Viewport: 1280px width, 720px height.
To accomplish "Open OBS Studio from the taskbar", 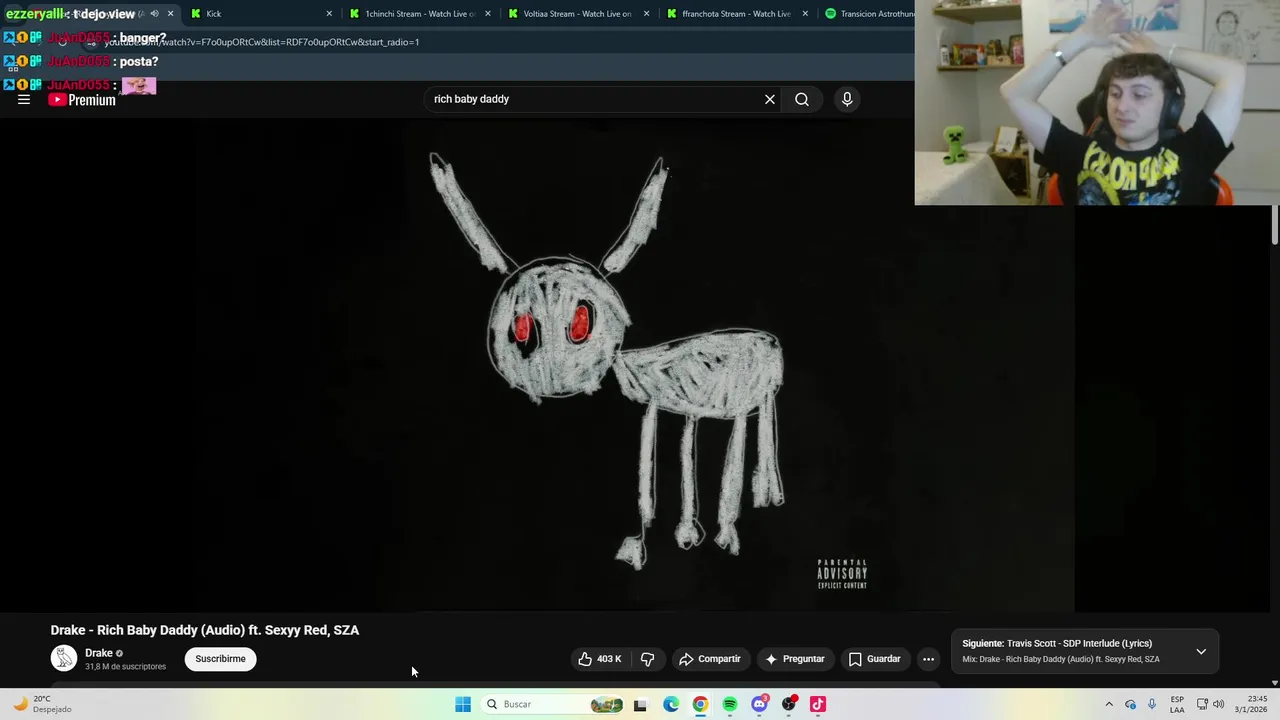I will 789,704.
